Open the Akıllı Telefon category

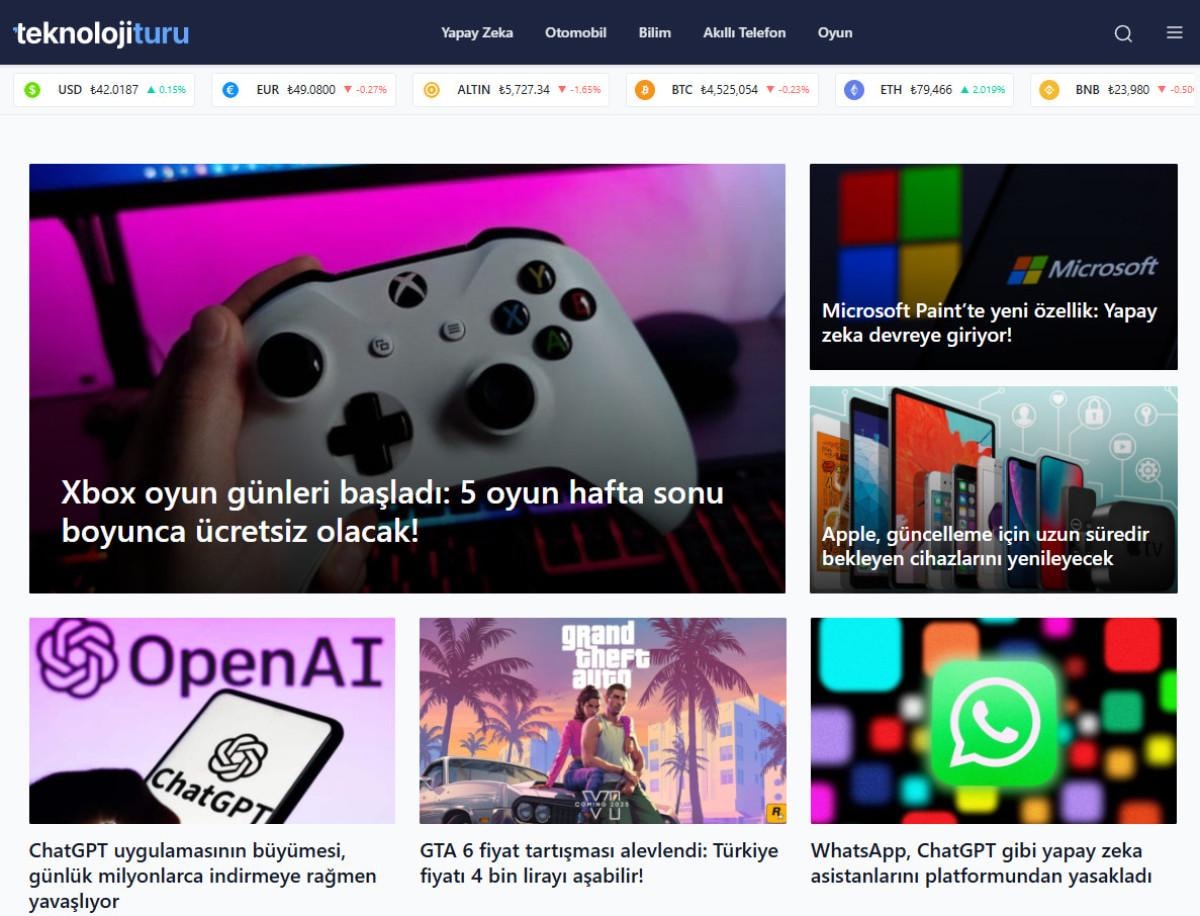pos(744,33)
